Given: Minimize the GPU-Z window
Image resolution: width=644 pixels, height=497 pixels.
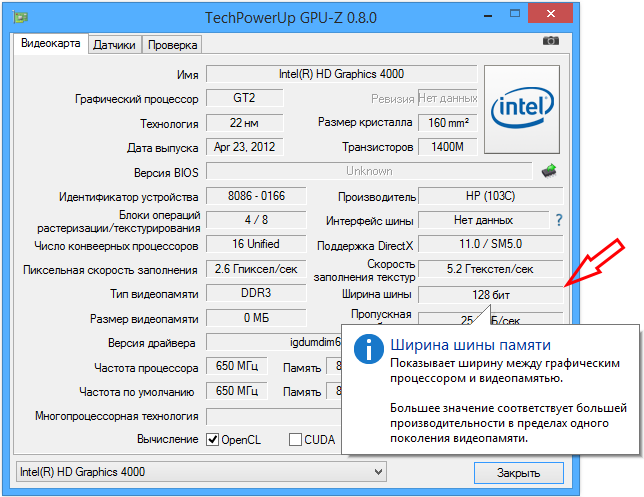Looking at the screenshot, I should (488, 16).
